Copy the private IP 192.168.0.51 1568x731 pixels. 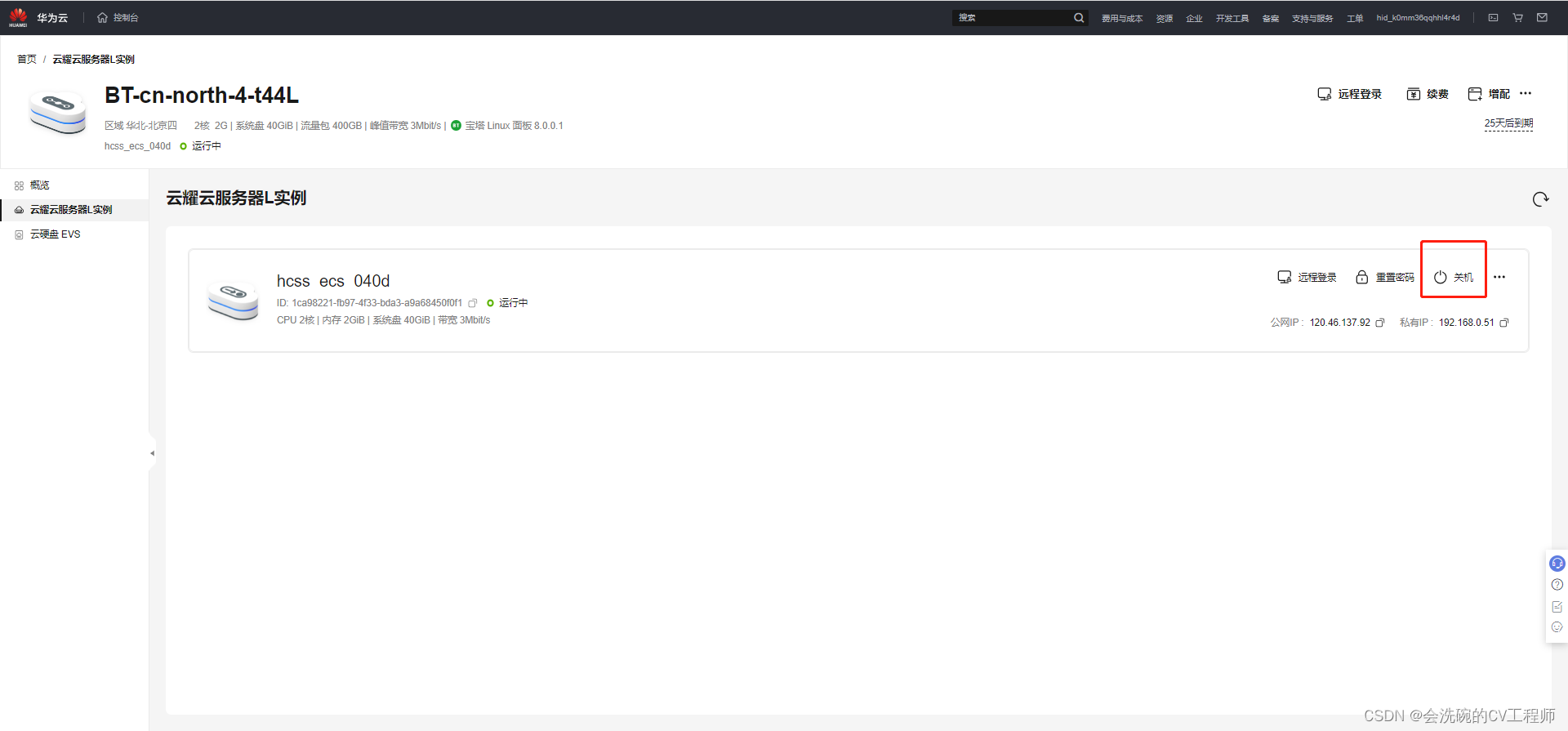[x=1503, y=323]
